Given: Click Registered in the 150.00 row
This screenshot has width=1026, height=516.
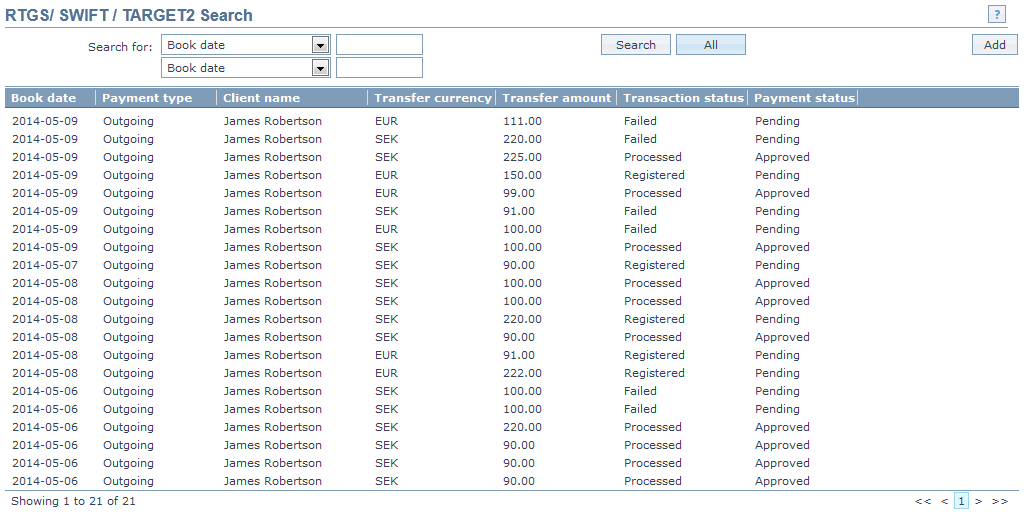Looking at the screenshot, I should pos(654,175).
